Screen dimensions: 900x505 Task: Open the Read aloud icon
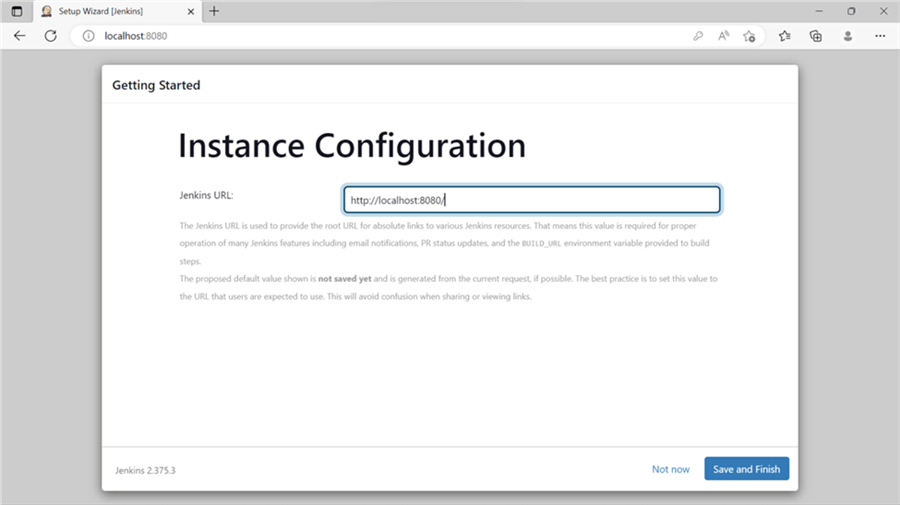pos(723,36)
